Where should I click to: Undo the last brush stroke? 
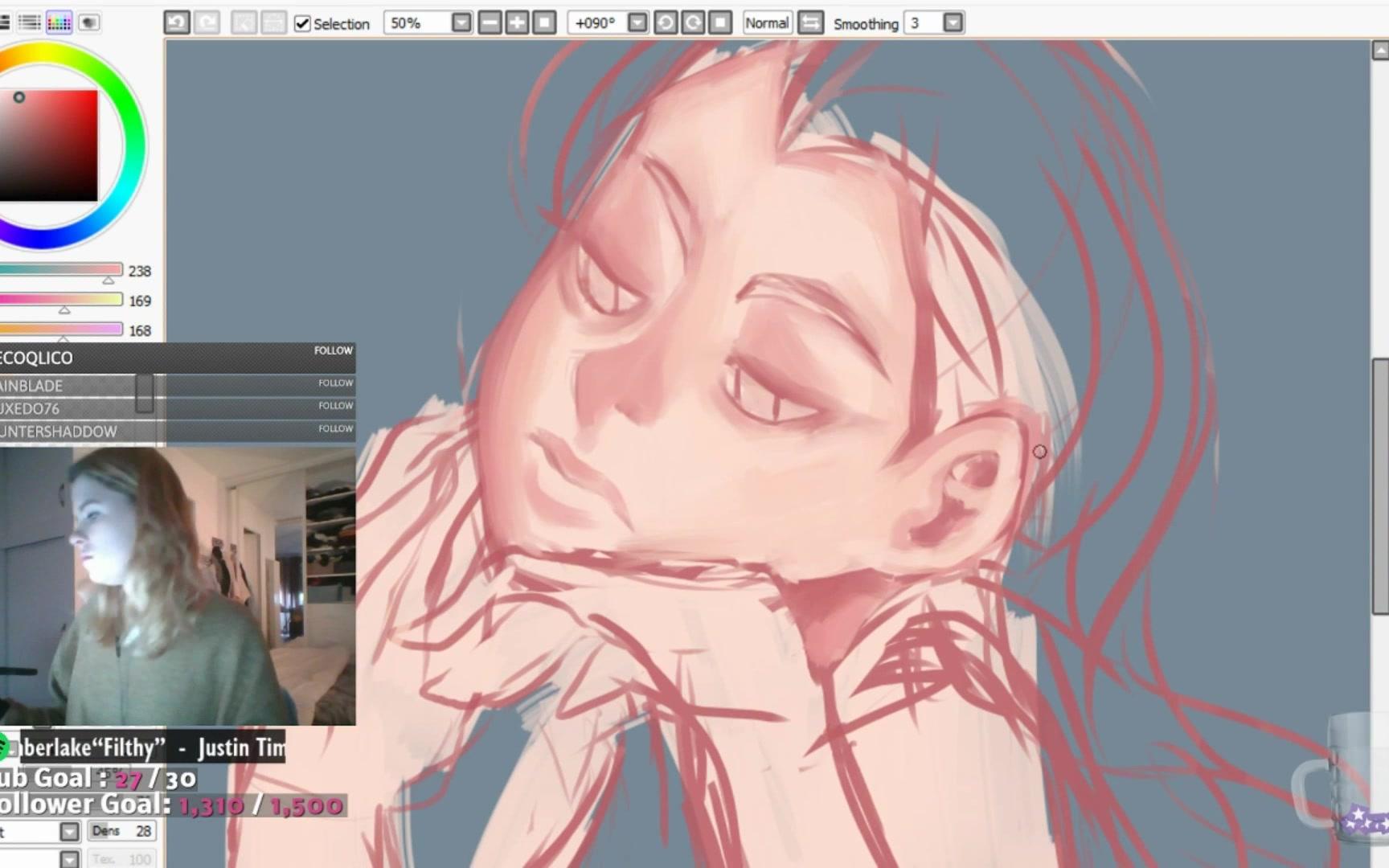pos(177,23)
